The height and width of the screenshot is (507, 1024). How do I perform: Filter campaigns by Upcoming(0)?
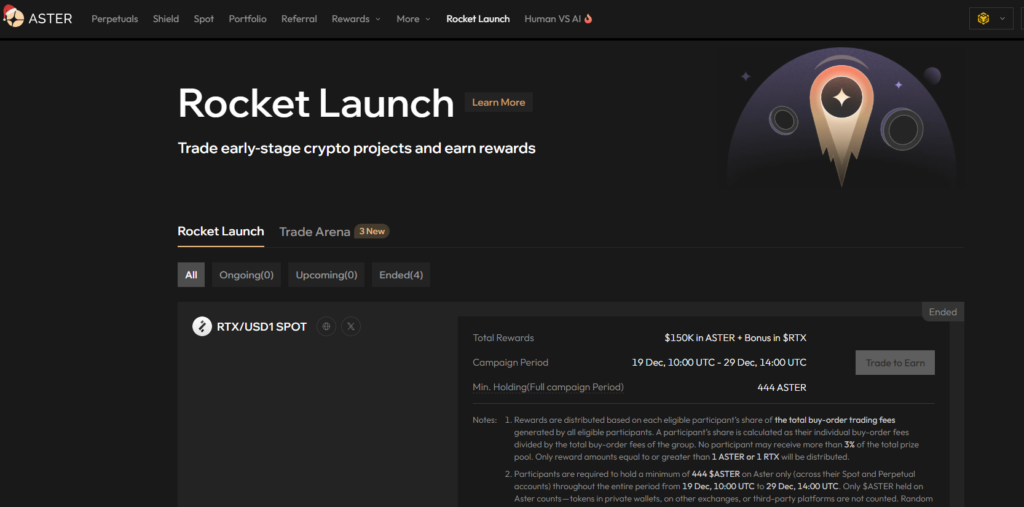click(326, 275)
